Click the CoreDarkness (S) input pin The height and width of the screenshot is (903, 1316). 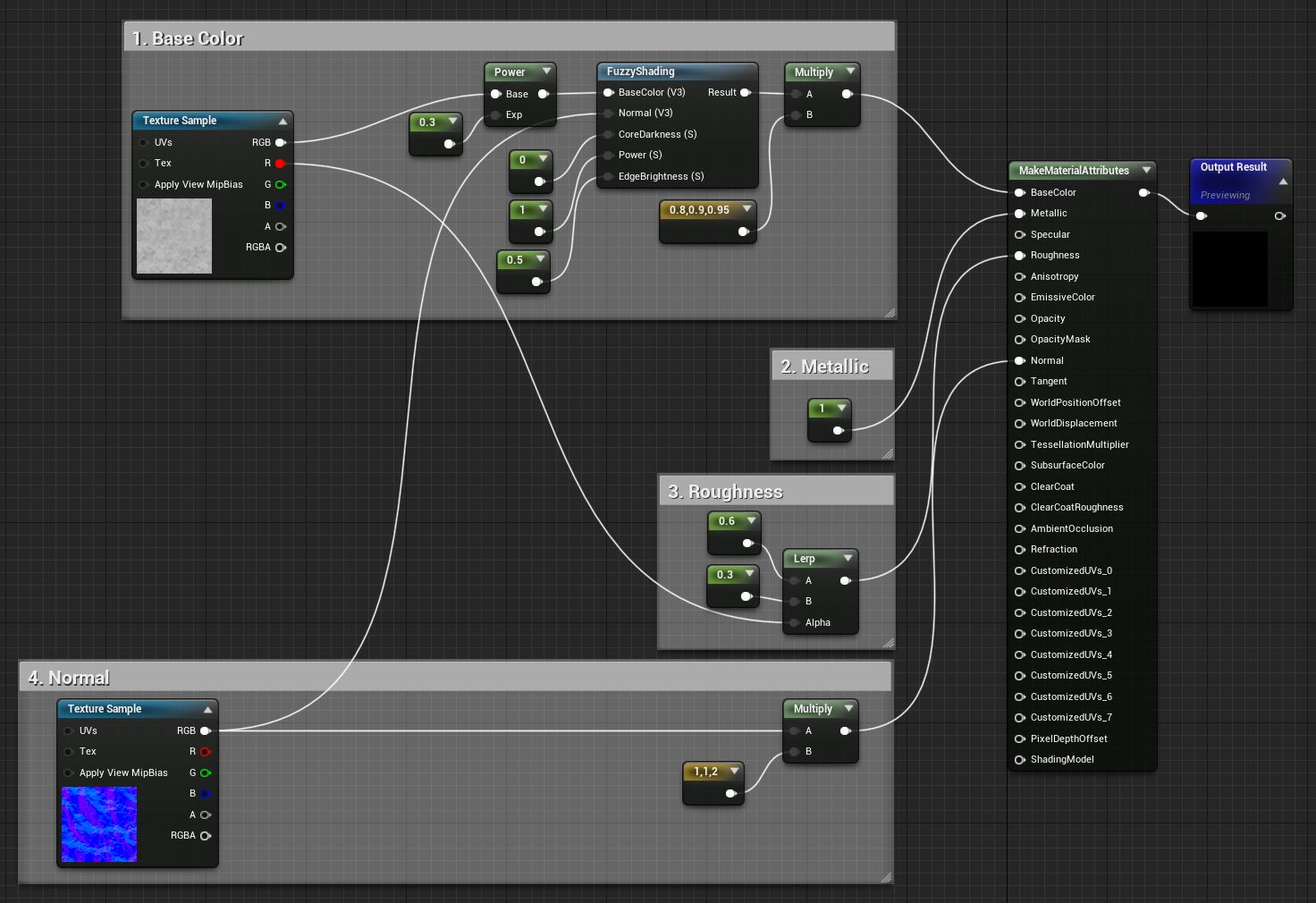tap(608, 134)
